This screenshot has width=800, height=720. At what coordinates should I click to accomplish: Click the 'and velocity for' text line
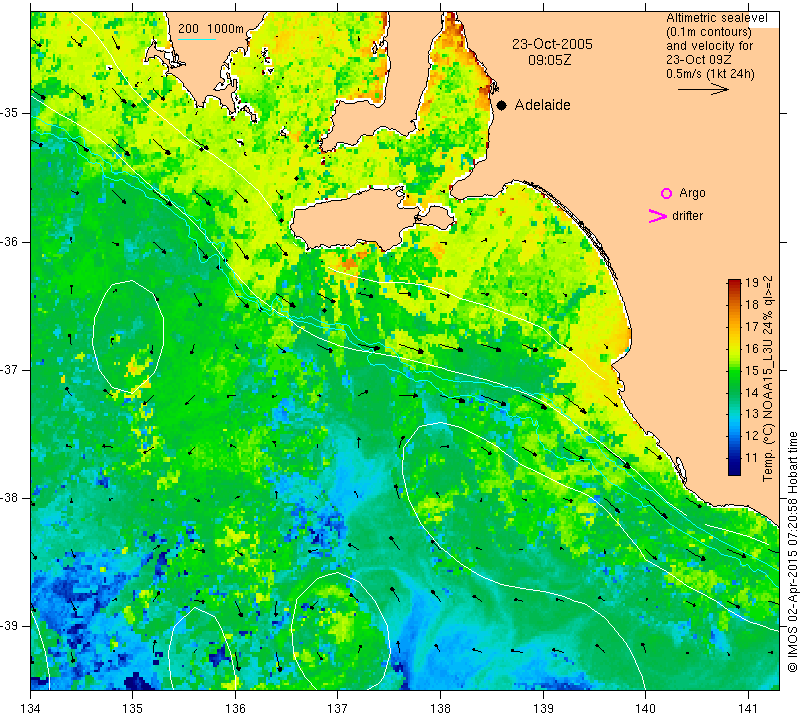tap(709, 46)
